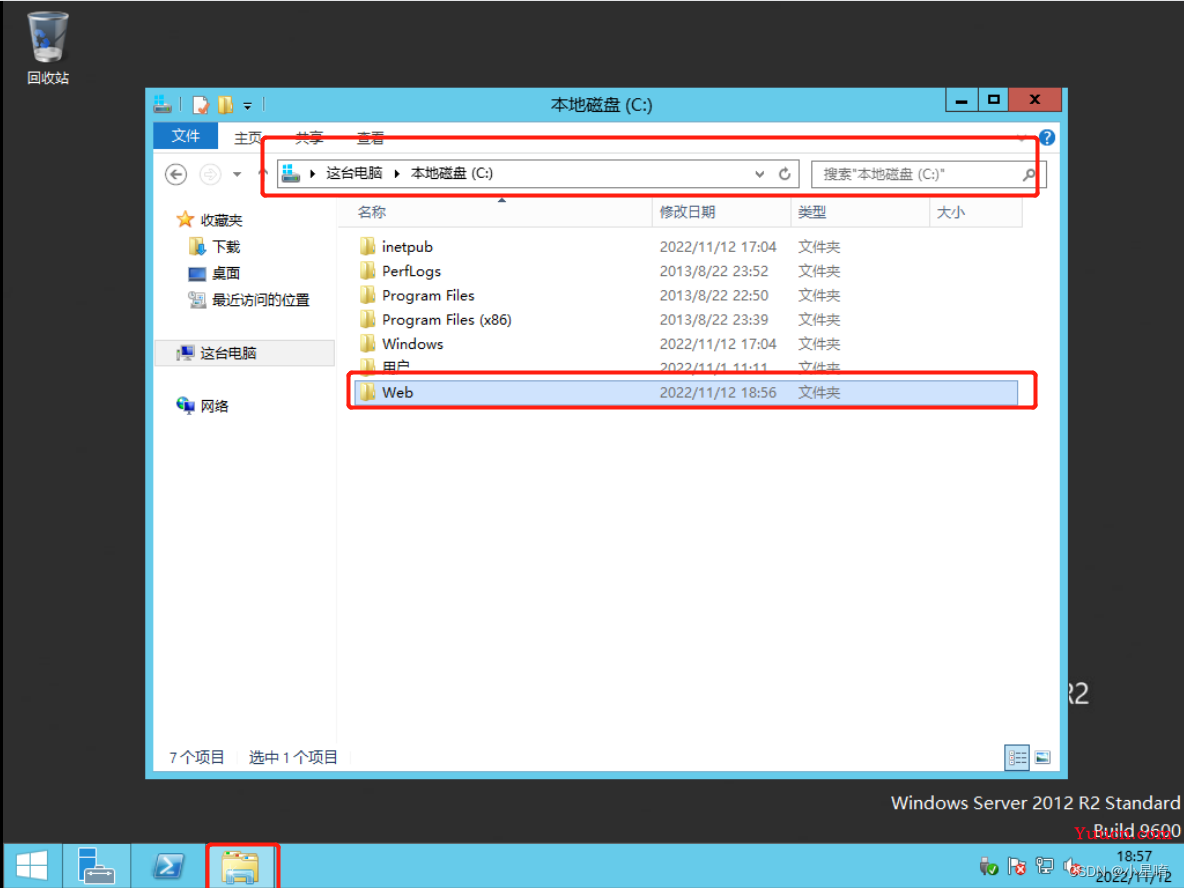Click 本地磁盘 (C:) address breadcrumb
Image resolution: width=1184 pixels, height=888 pixels.
[452, 173]
